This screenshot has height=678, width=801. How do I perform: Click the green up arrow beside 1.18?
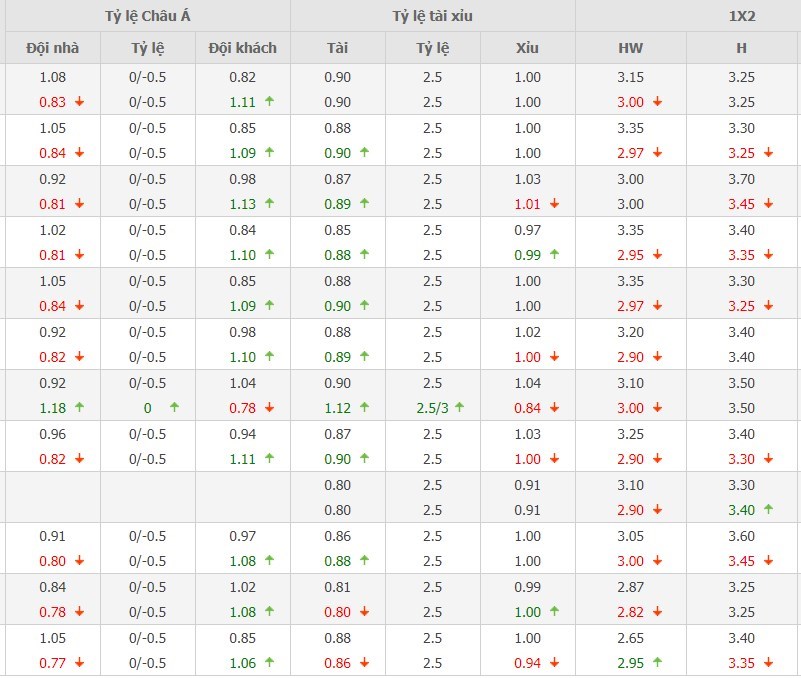click(x=79, y=407)
